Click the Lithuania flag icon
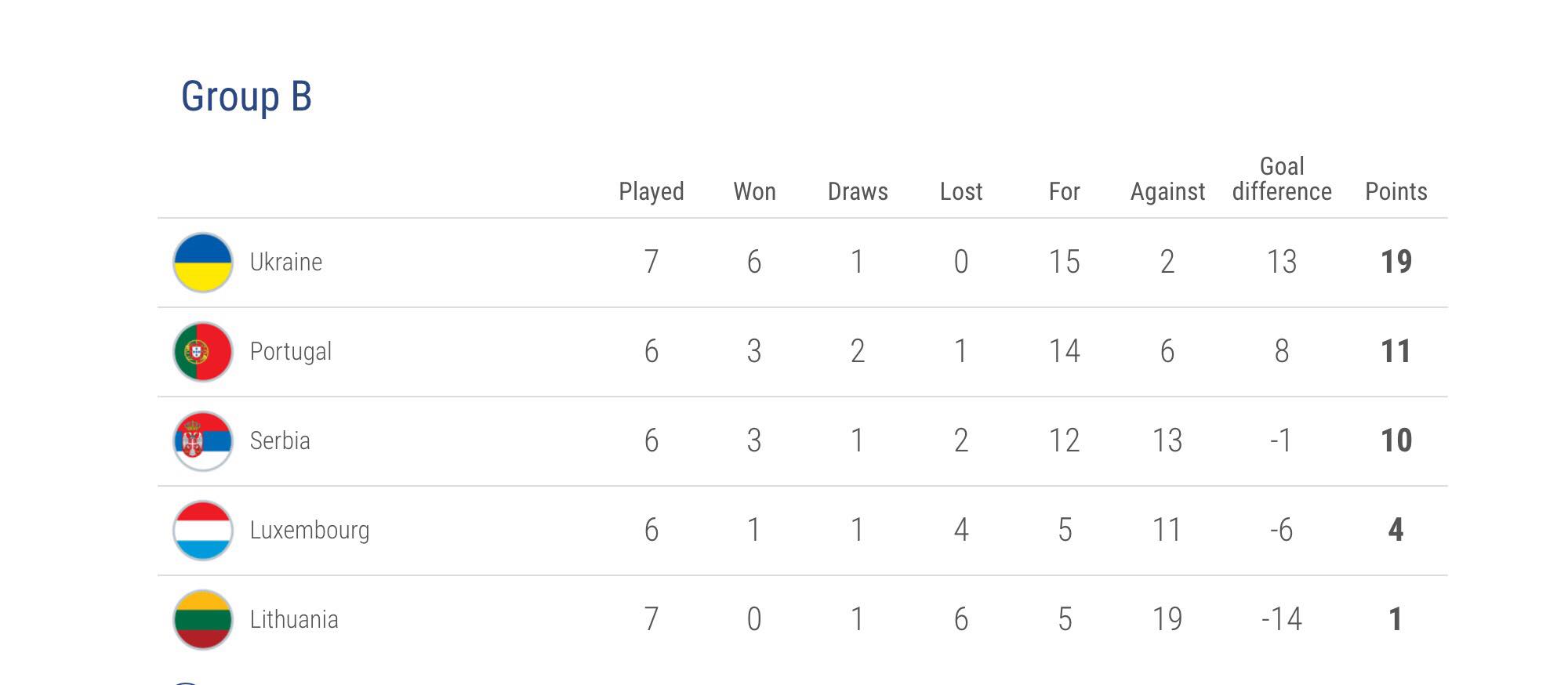The image size is (1568, 685). [x=203, y=620]
